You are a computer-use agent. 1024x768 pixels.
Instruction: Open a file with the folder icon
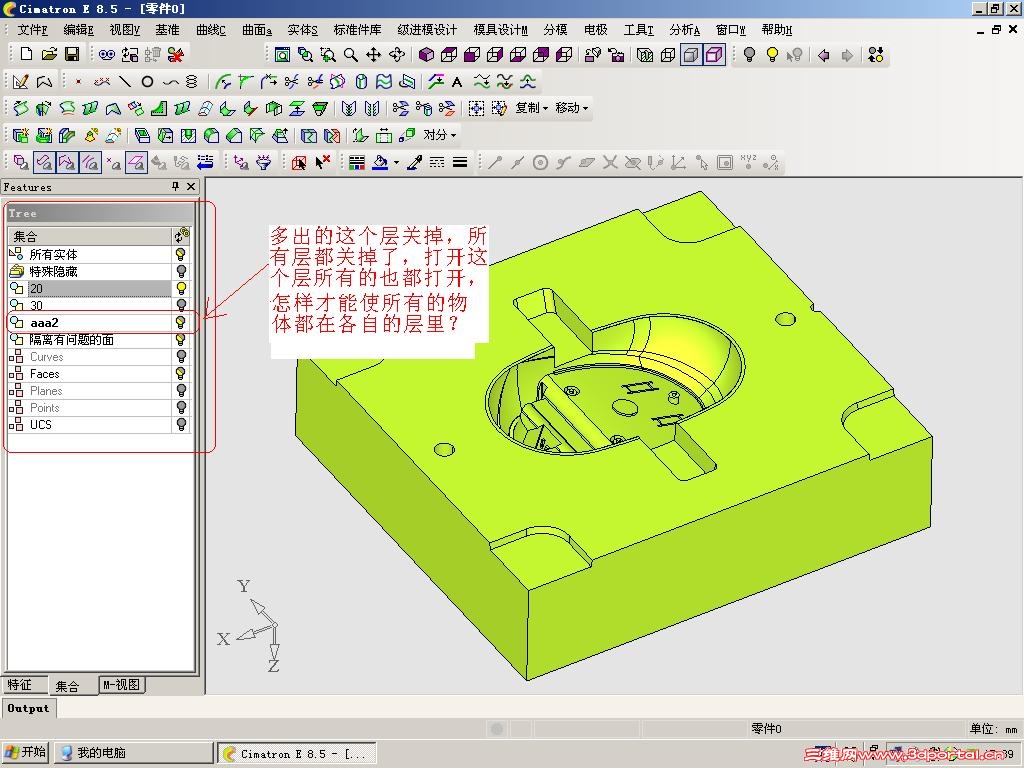(x=50, y=54)
